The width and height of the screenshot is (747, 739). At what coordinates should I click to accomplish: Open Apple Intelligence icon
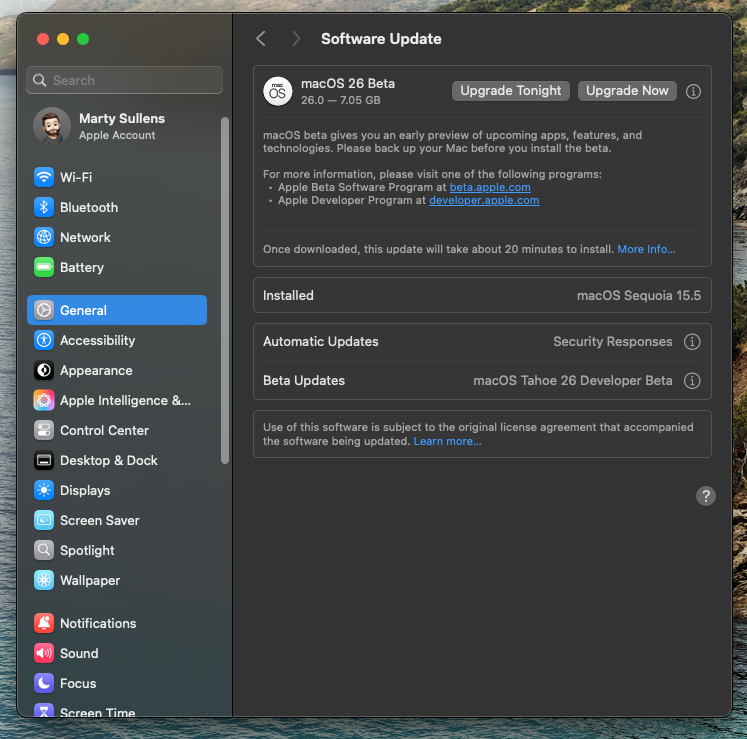[44, 400]
